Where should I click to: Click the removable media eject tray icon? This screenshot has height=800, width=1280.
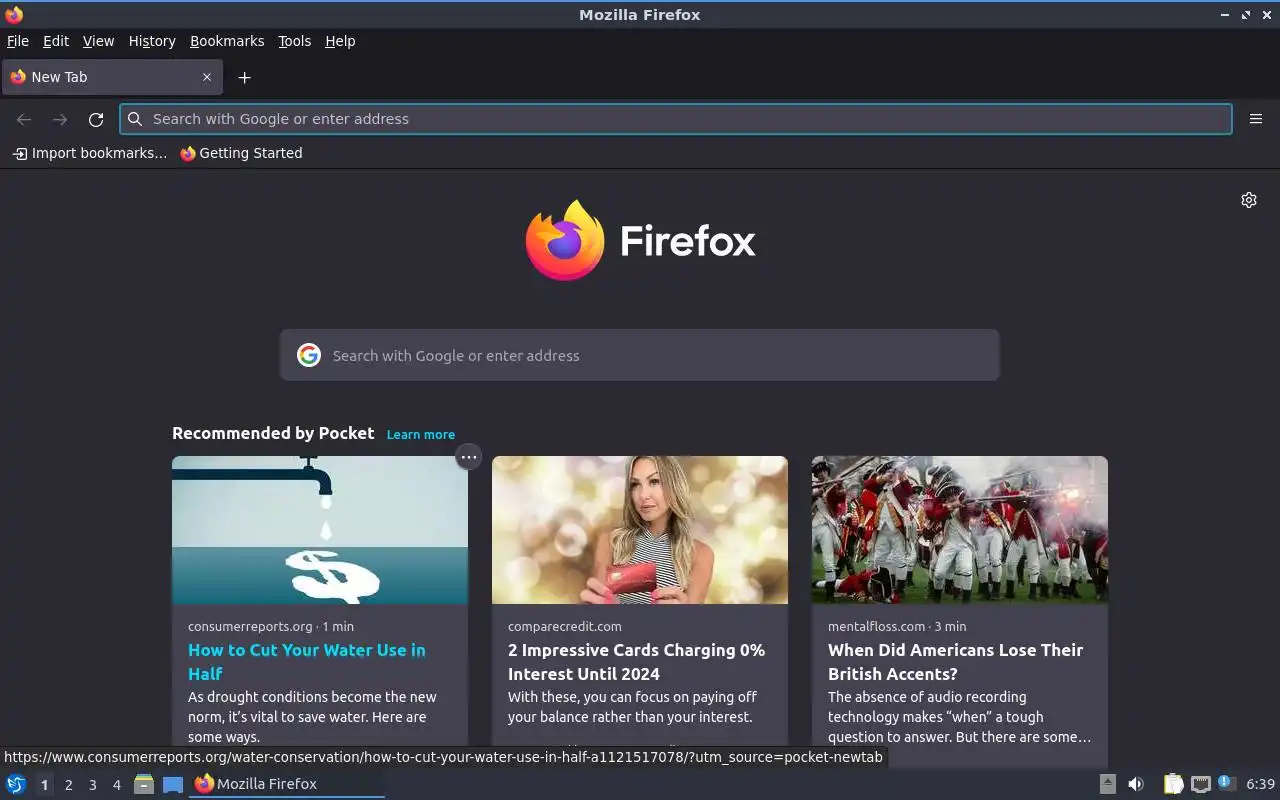[x=1107, y=784]
